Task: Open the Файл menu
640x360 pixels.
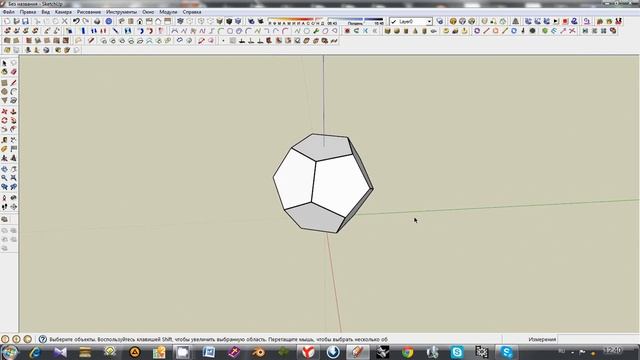Action: click(8, 12)
